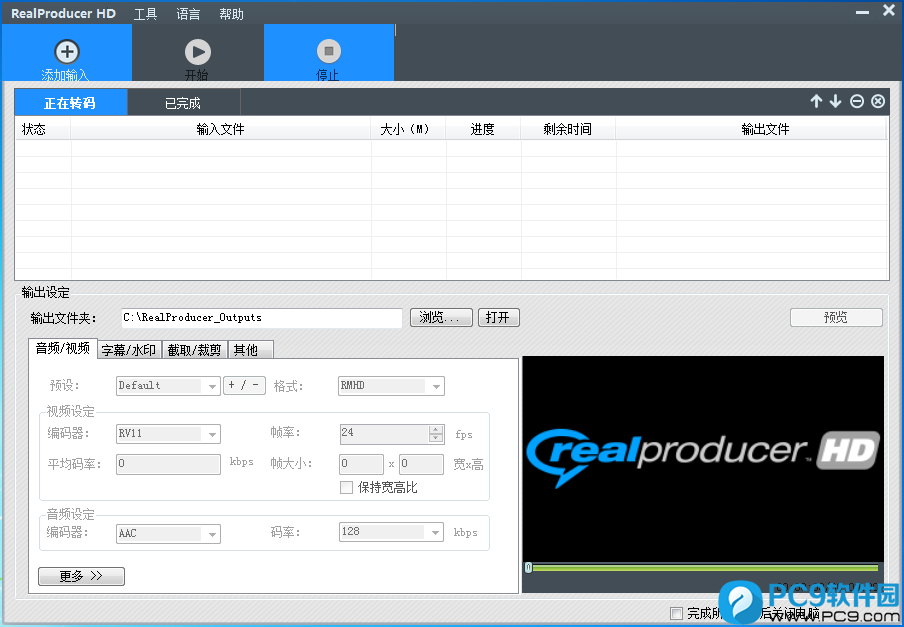This screenshot has height=627, width=904.
Task: Open the 工具 menu
Action: (x=145, y=14)
